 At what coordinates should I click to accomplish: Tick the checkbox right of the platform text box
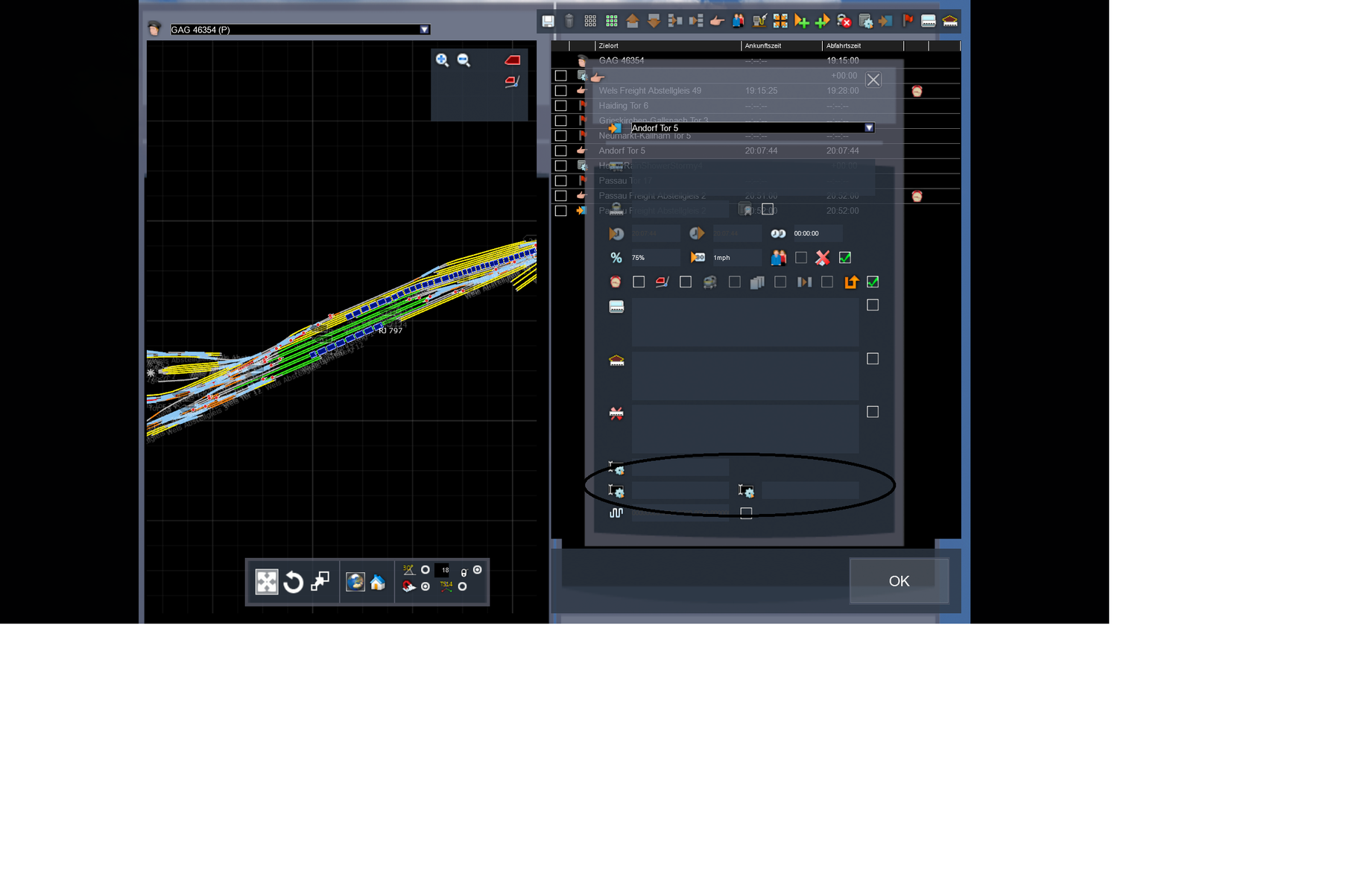(873, 305)
